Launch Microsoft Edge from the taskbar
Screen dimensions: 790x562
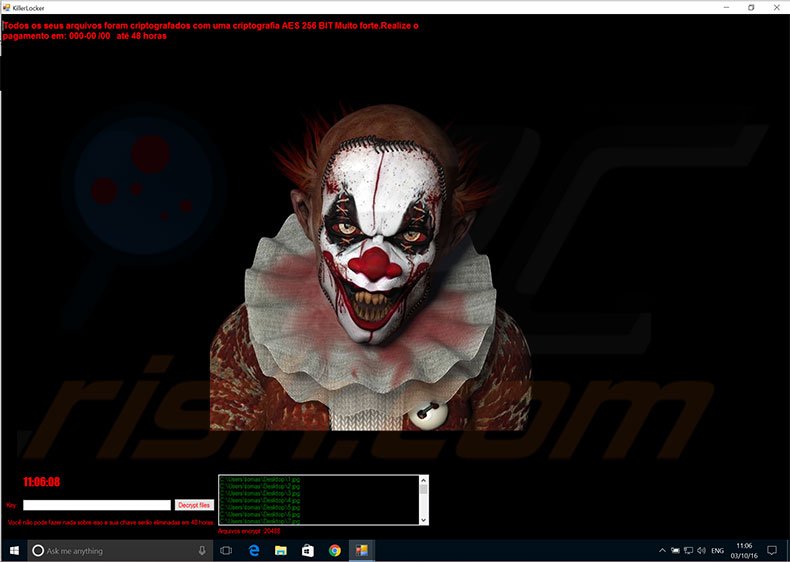(x=254, y=551)
